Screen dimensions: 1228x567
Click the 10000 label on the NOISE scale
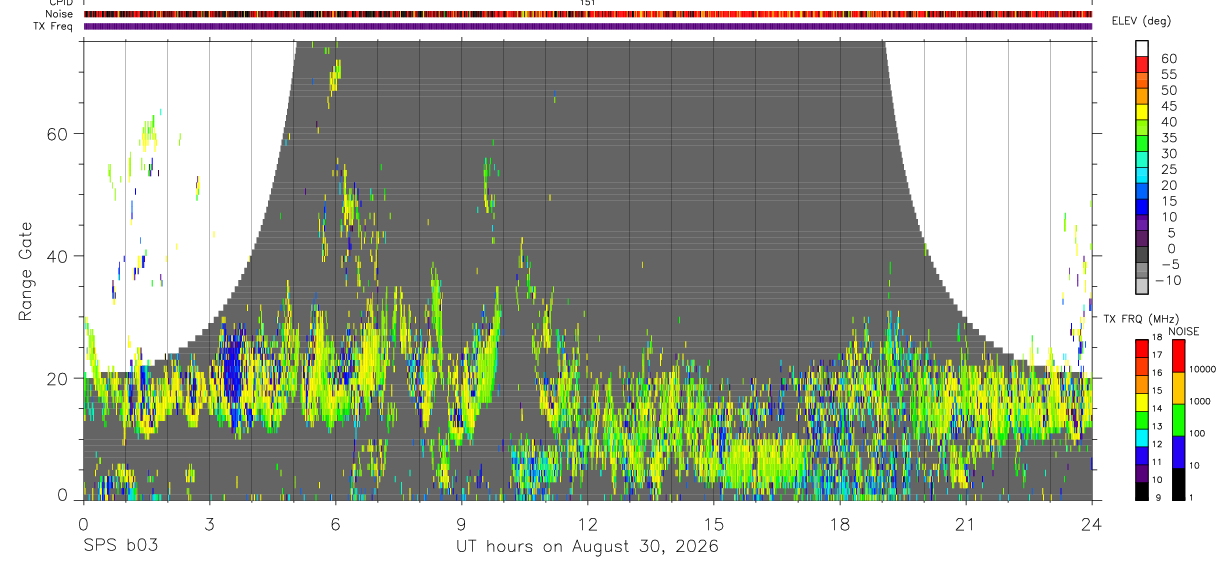(1202, 369)
